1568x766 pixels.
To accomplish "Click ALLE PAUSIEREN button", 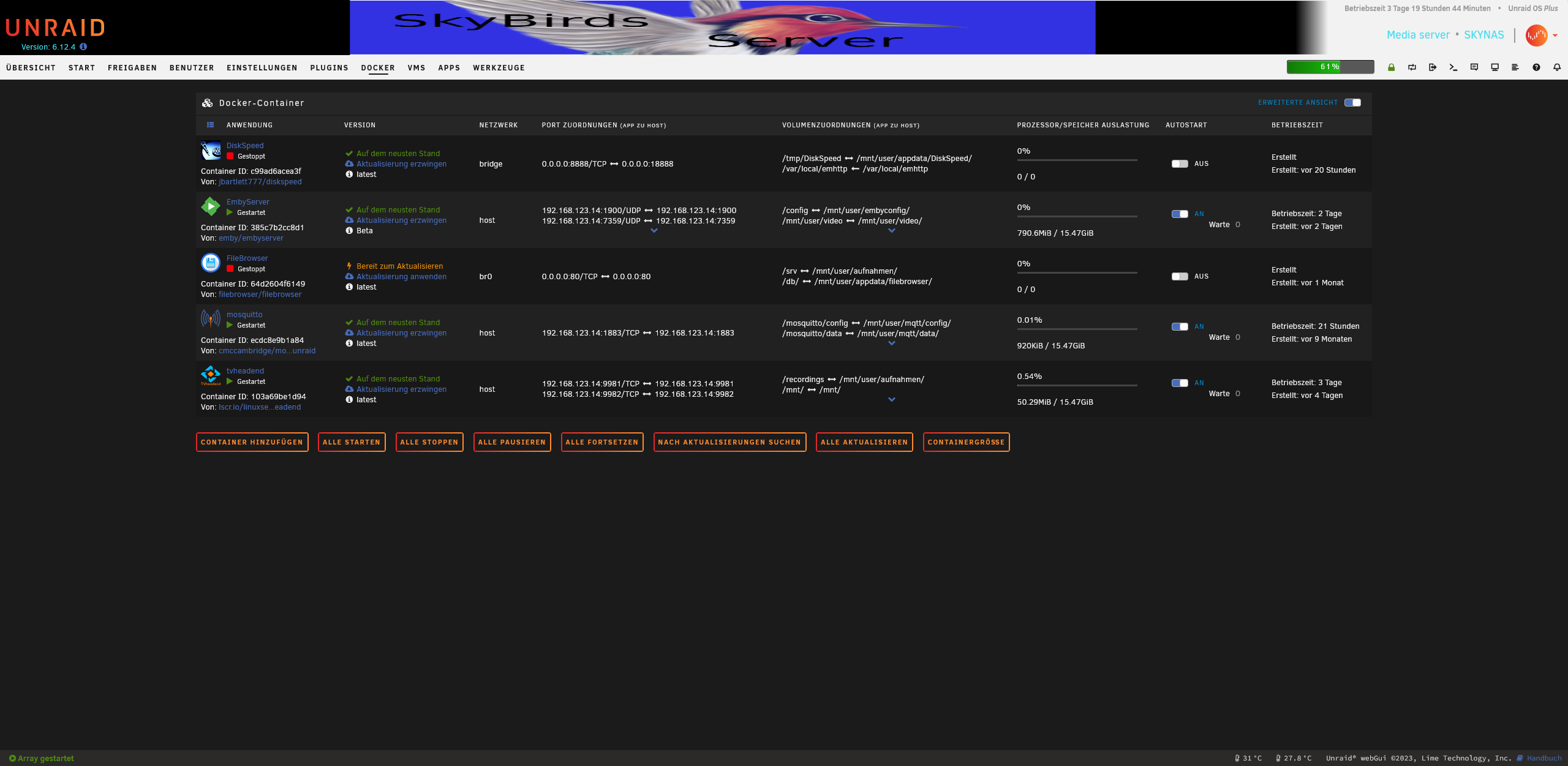I will click(x=512, y=442).
